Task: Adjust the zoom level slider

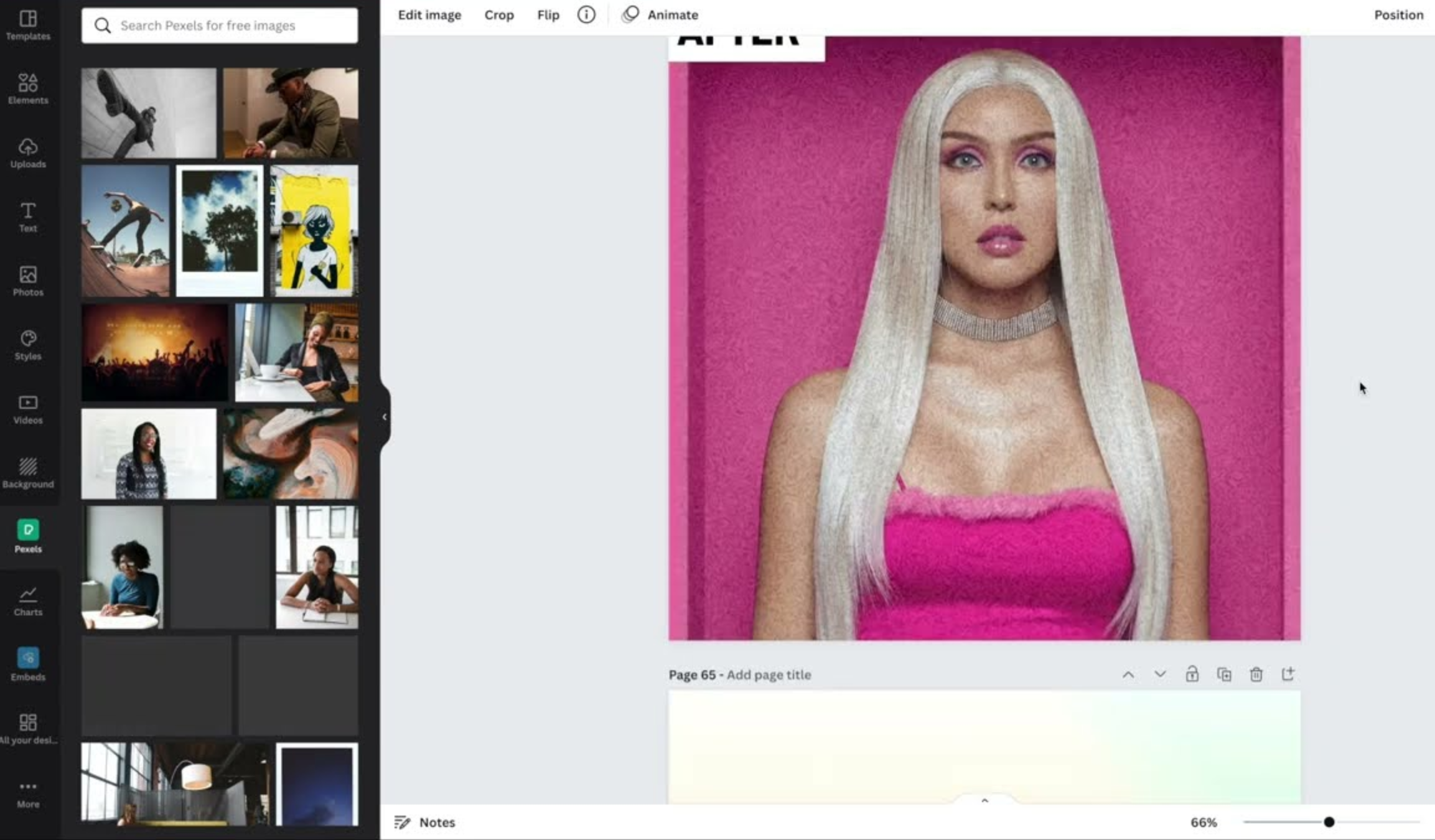Action: pos(1329,821)
